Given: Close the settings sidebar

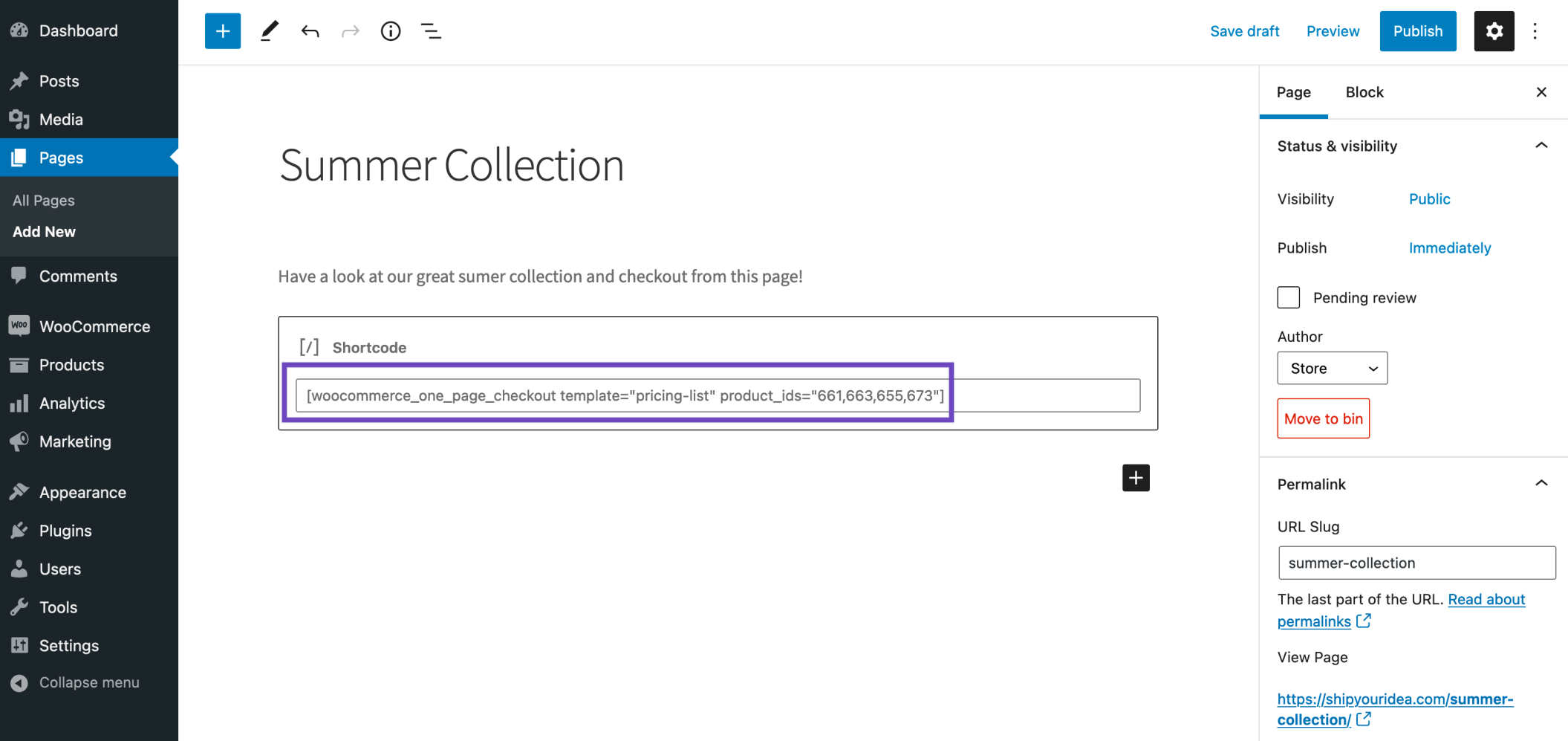Looking at the screenshot, I should coord(1541,92).
